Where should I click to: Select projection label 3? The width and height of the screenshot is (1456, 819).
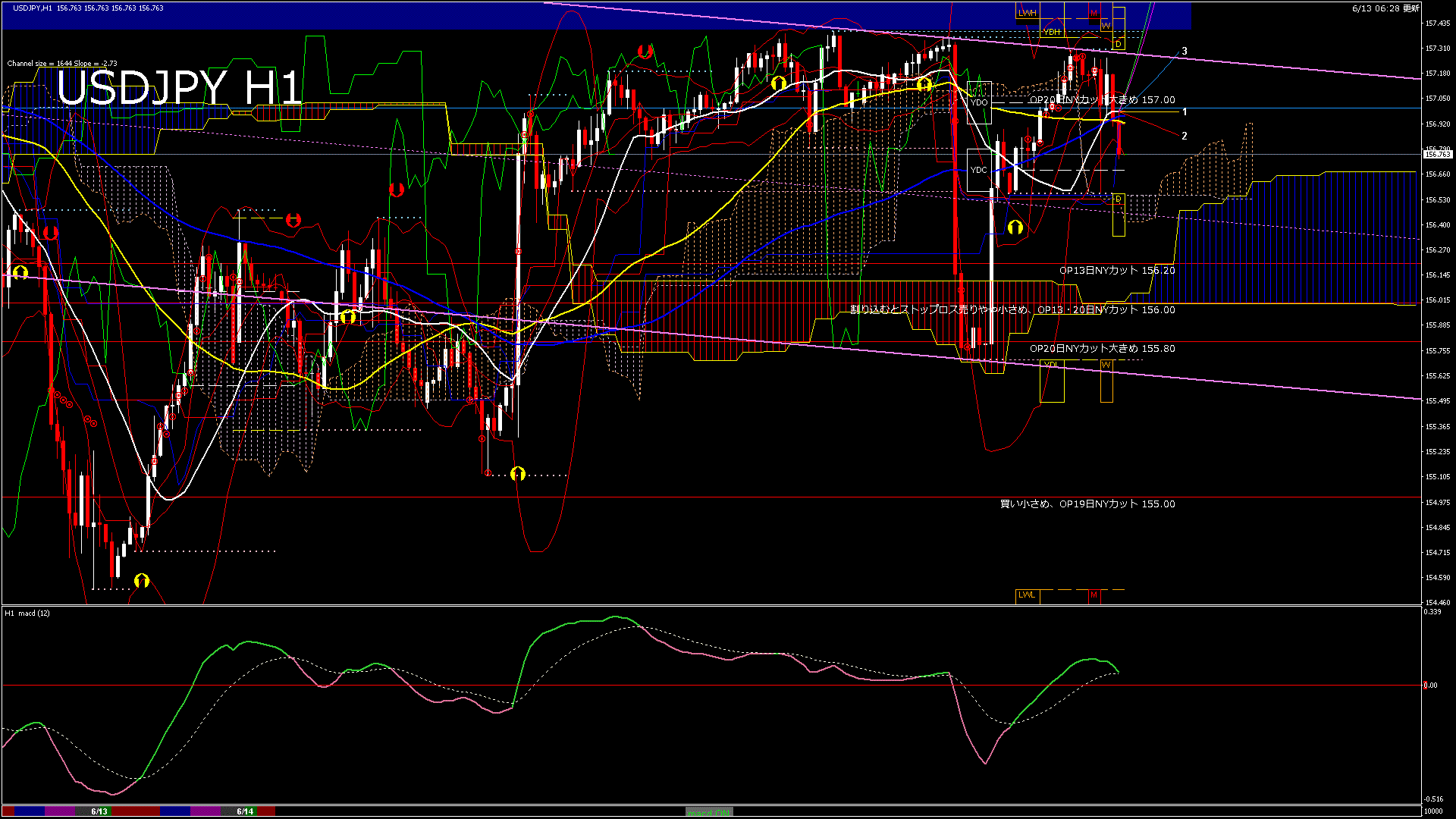coord(1185,51)
